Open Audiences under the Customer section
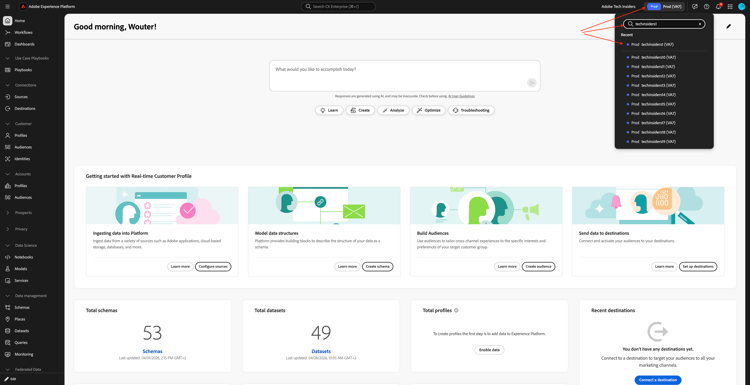This screenshot has width=750, height=385. click(23, 147)
